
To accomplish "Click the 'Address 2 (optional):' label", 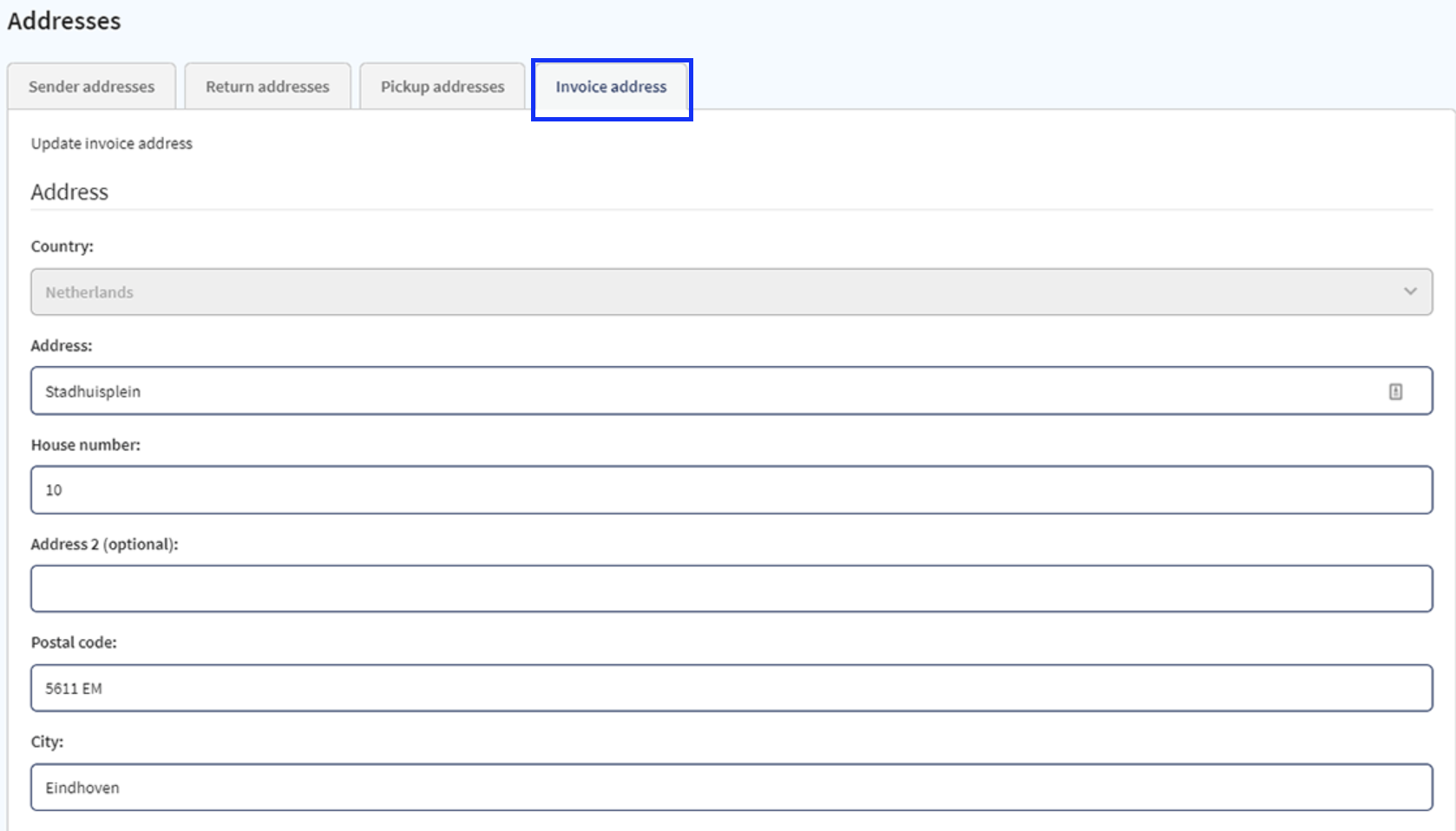I will click(104, 544).
